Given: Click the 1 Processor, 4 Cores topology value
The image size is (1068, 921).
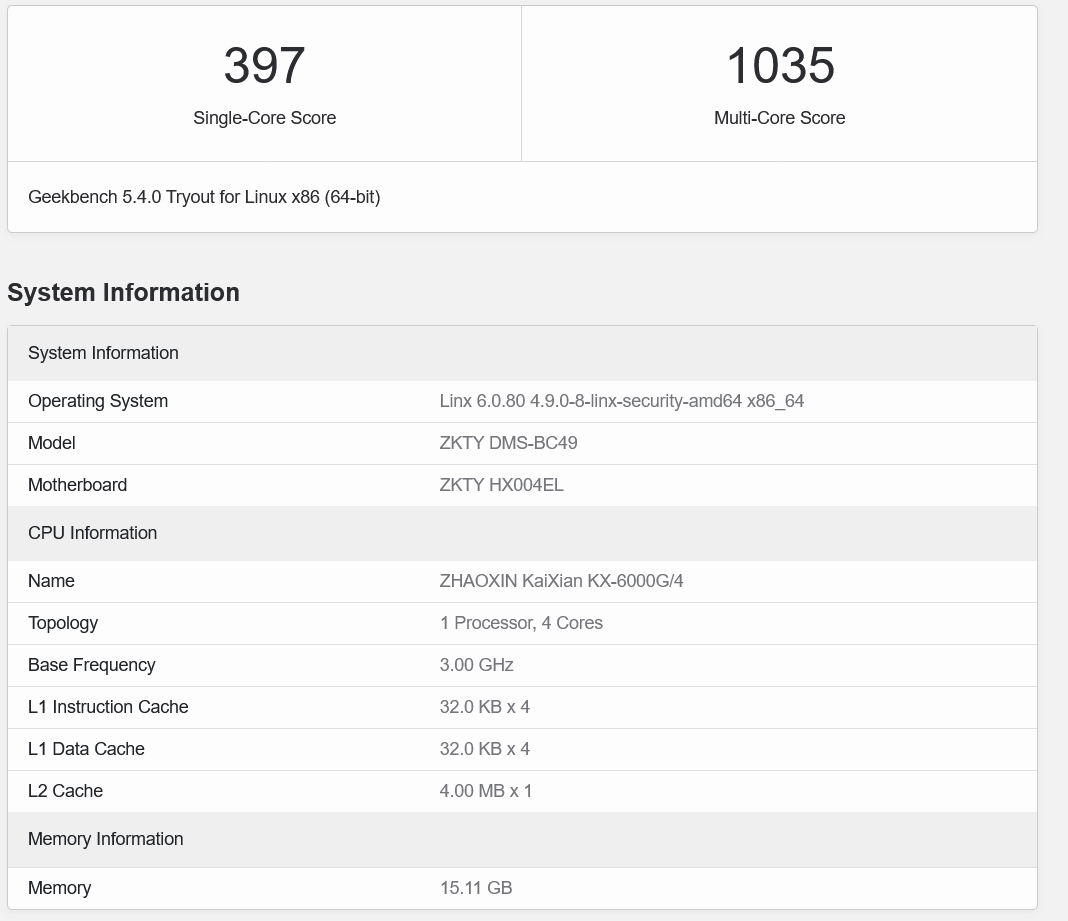Looking at the screenshot, I should point(521,623).
